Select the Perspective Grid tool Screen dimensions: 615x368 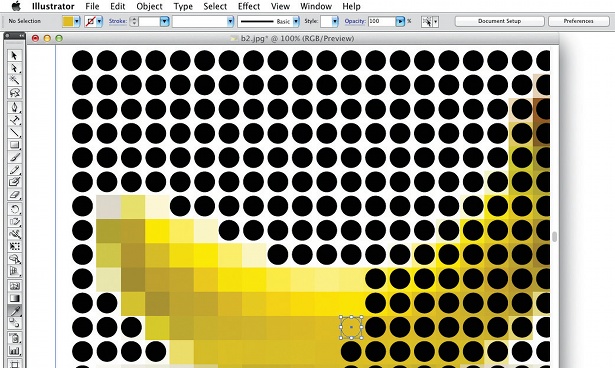point(15,271)
